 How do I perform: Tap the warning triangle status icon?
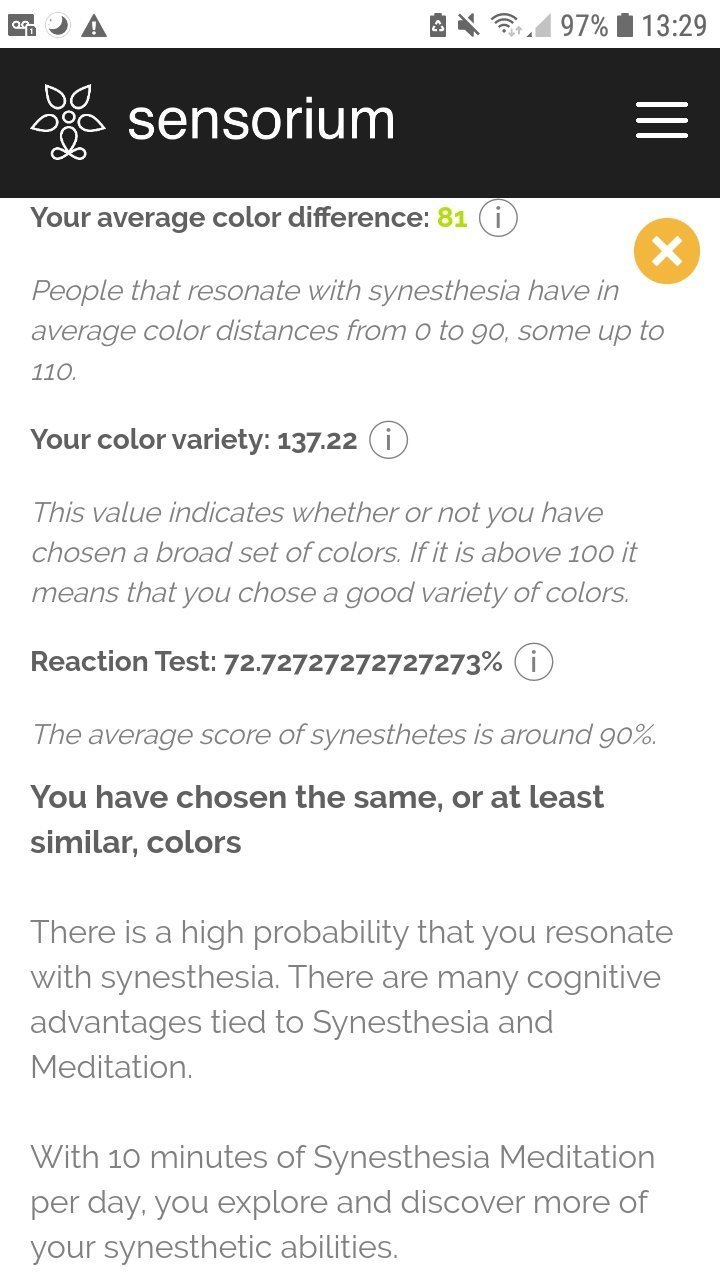94,25
